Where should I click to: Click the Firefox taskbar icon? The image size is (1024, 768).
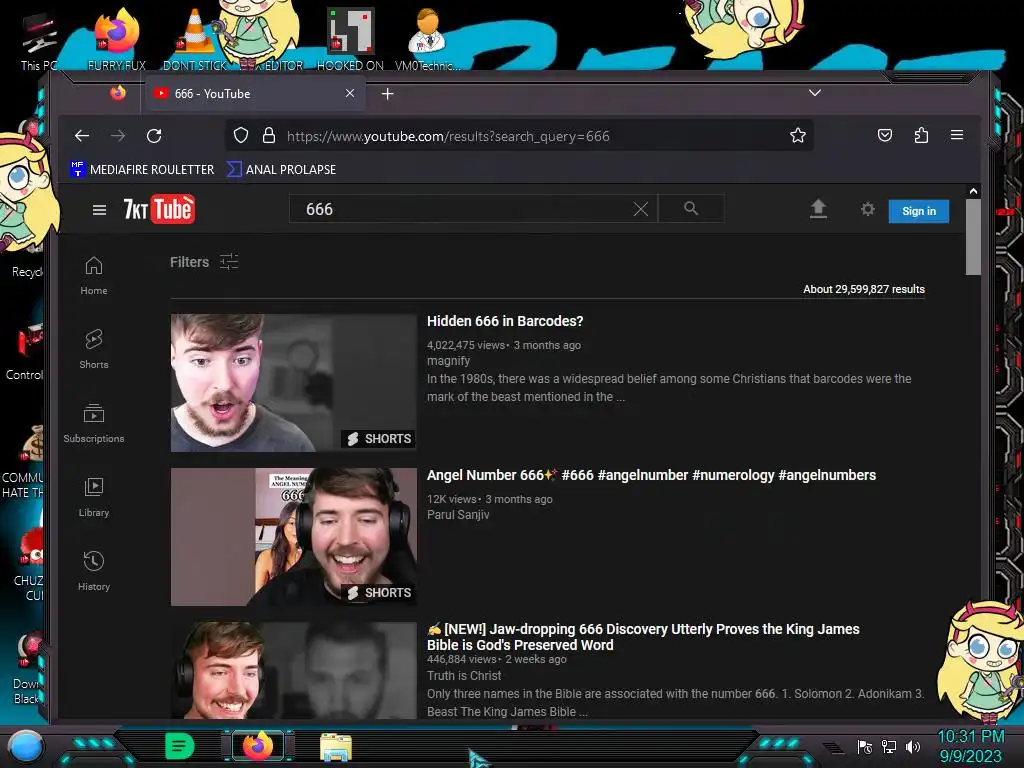click(258, 746)
